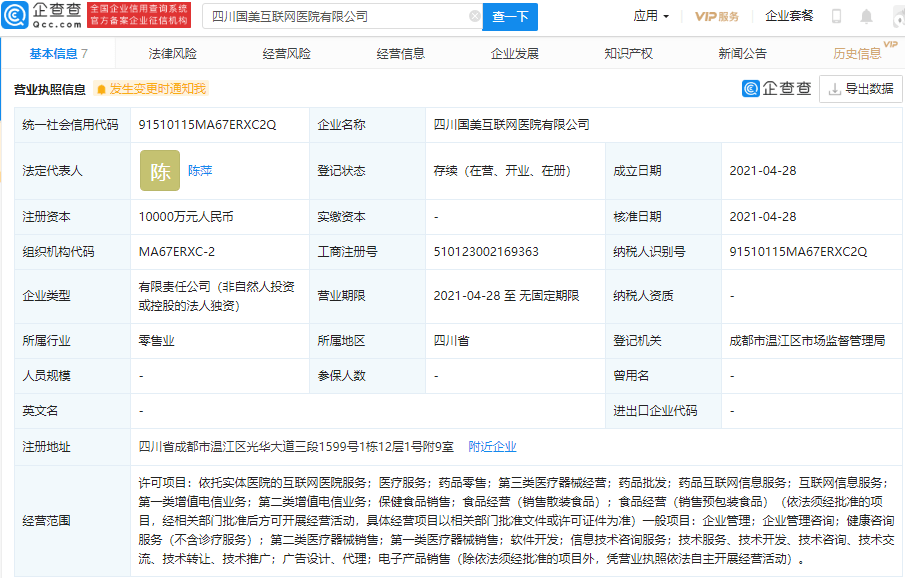
Task: Select the 经营信息 tab
Action: pyautogui.click(x=401, y=54)
